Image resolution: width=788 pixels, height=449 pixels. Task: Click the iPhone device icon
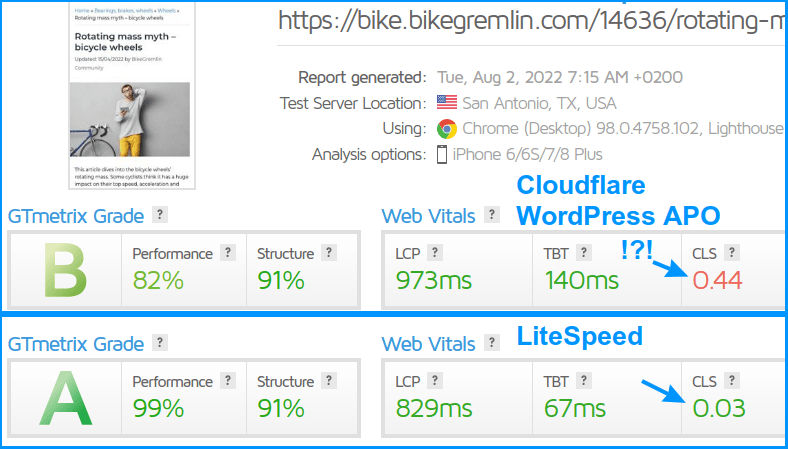coord(442,154)
